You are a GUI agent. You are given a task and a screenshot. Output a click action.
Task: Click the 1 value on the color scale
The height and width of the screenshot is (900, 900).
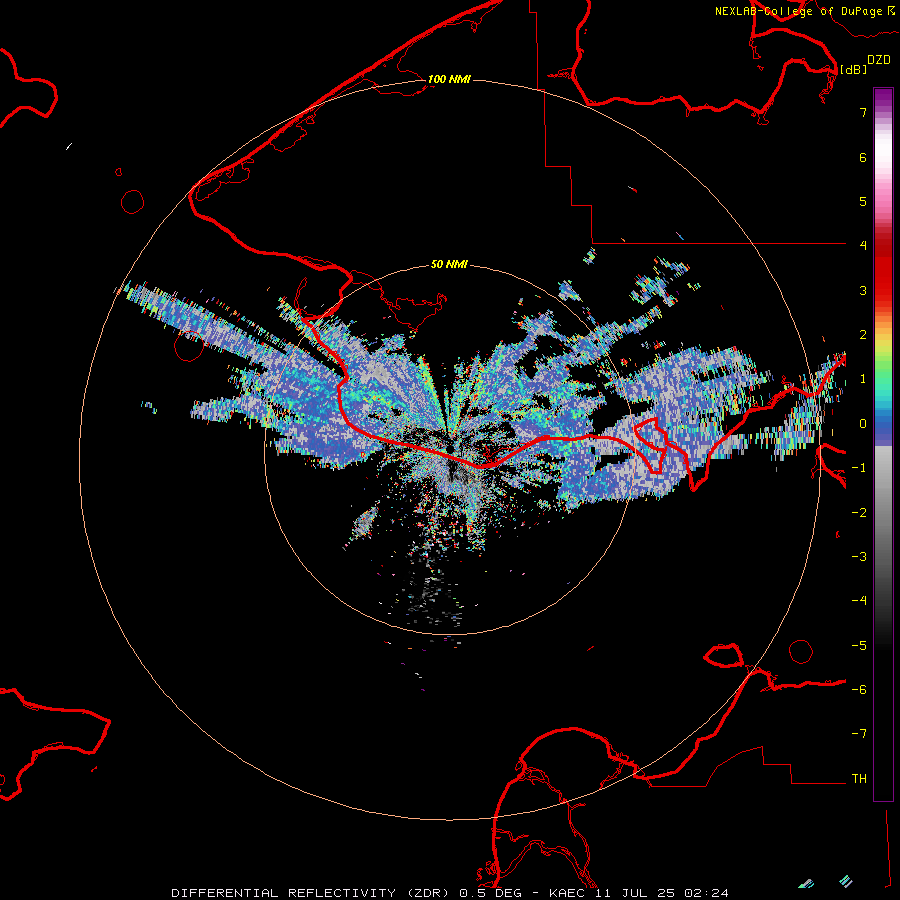[863, 379]
